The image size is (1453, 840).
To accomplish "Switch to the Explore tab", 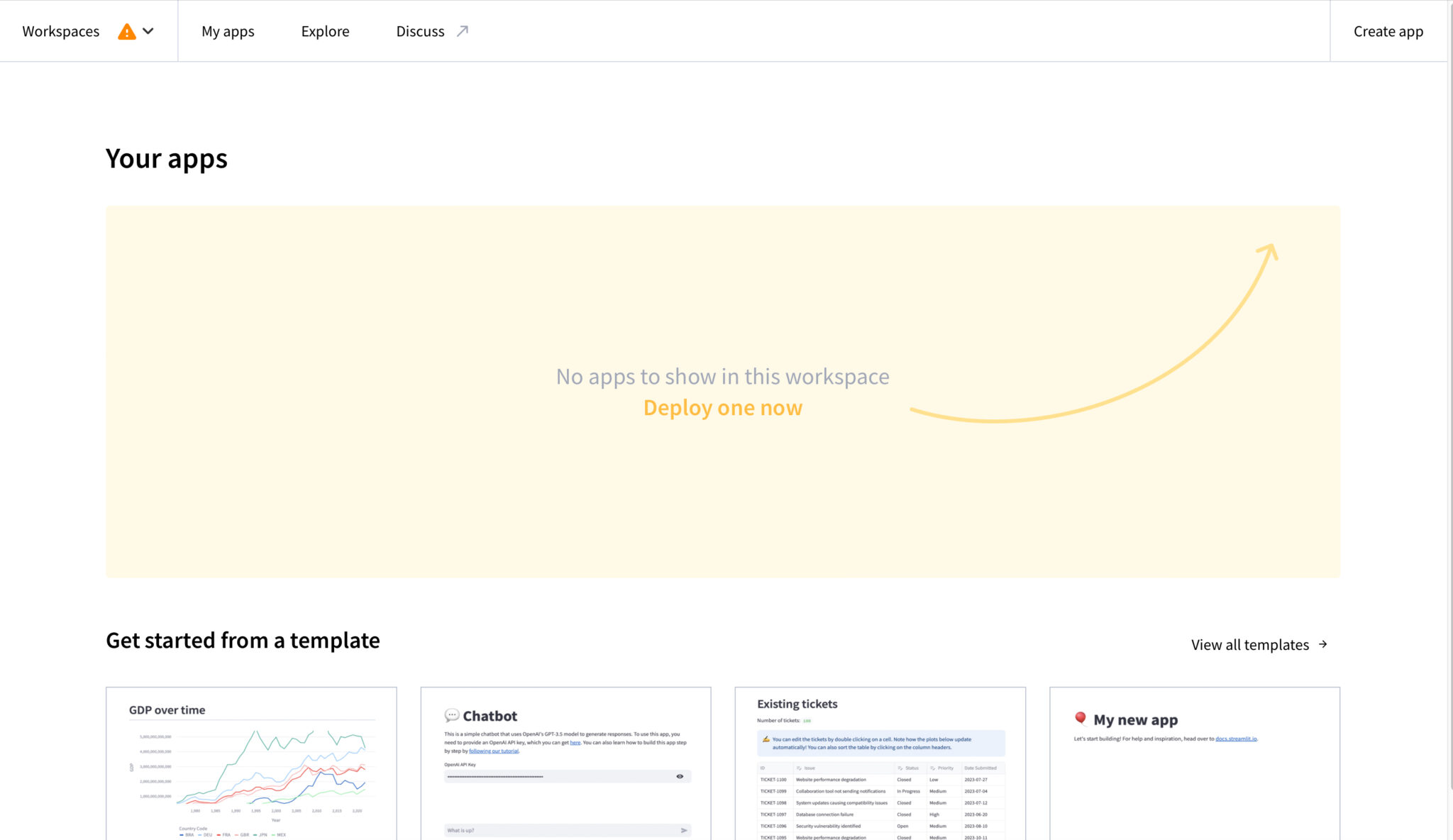I will click(x=325, y=31).
